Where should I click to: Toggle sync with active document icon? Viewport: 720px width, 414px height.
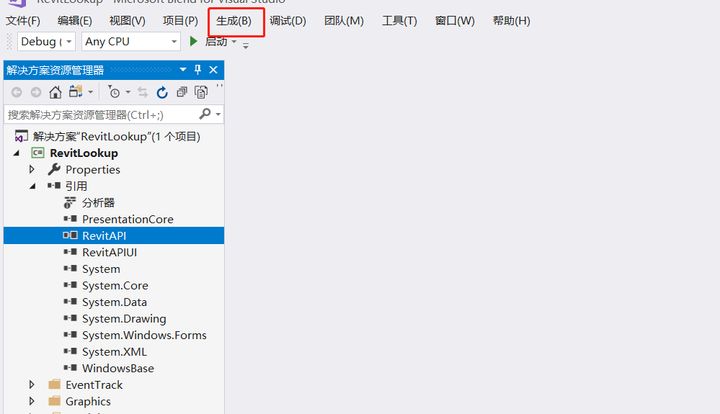[x=143, y=92]
